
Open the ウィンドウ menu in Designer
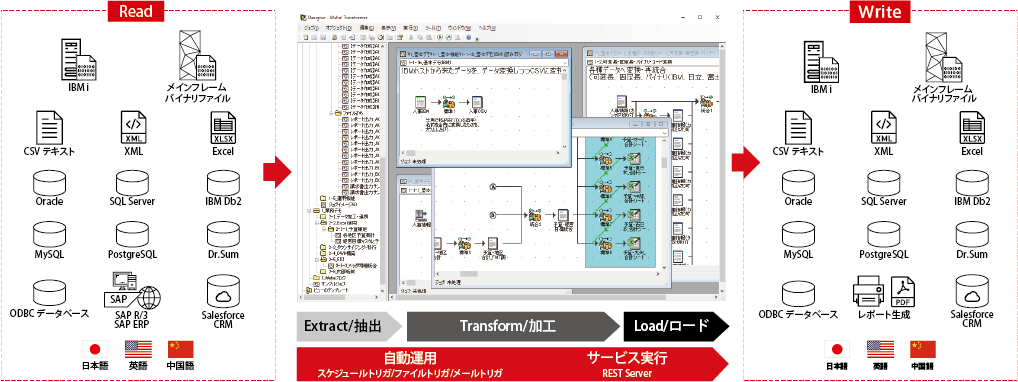(460, 29)
